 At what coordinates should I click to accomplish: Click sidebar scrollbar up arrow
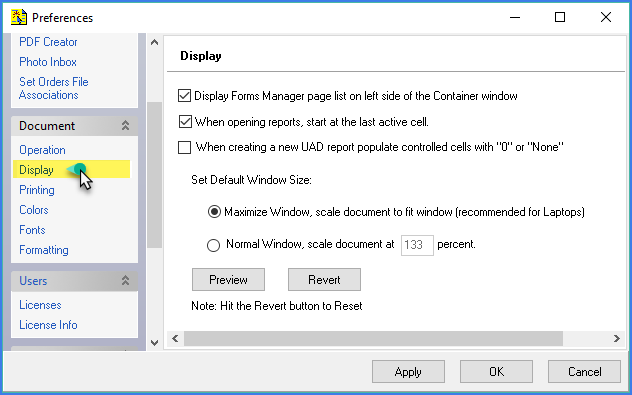[x=154, y=42]
